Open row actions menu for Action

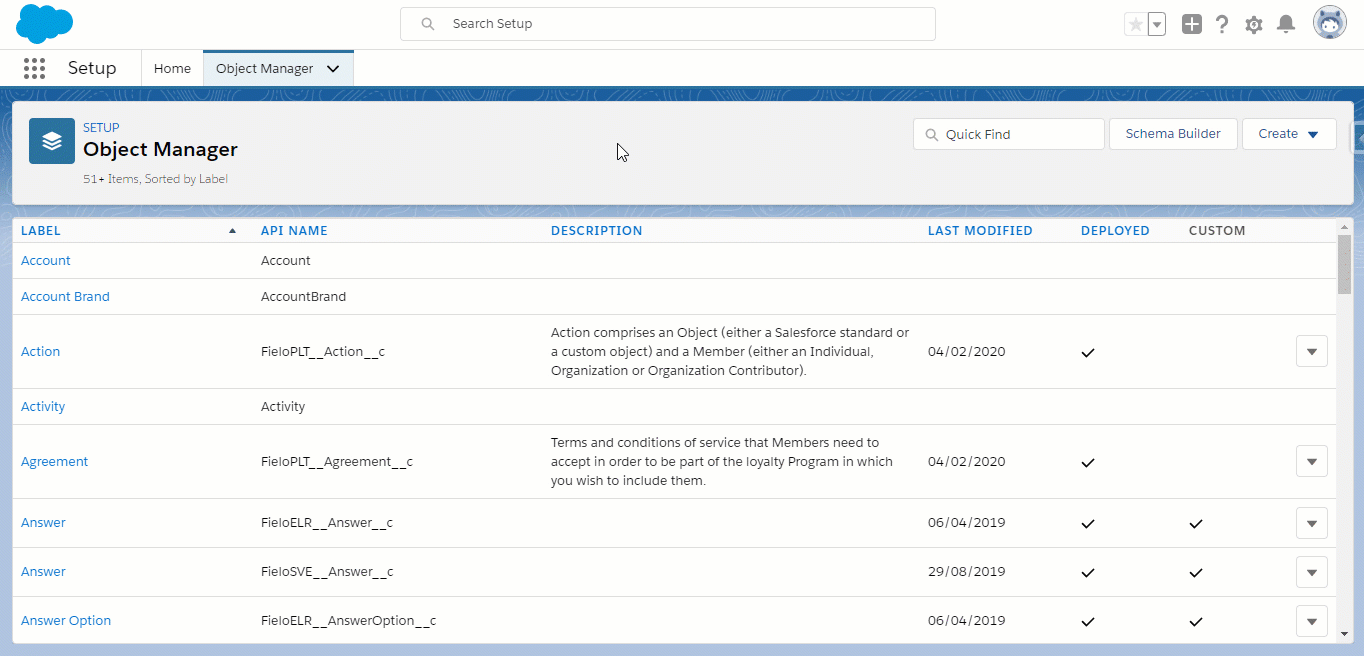[1312, 352]
